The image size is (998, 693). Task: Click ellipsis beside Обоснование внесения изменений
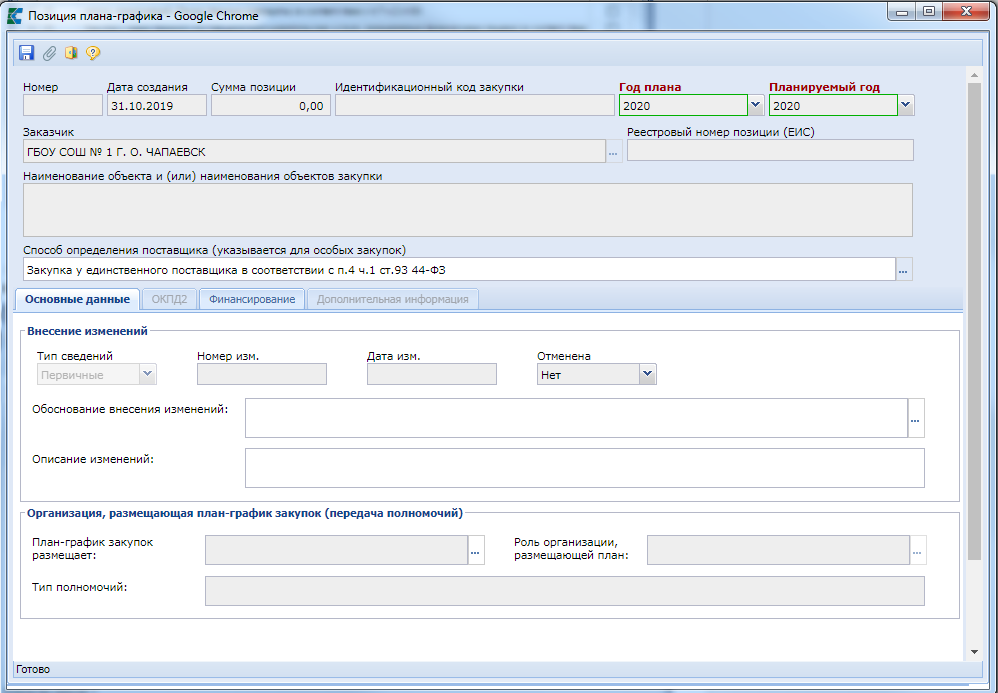click(915, 419)
